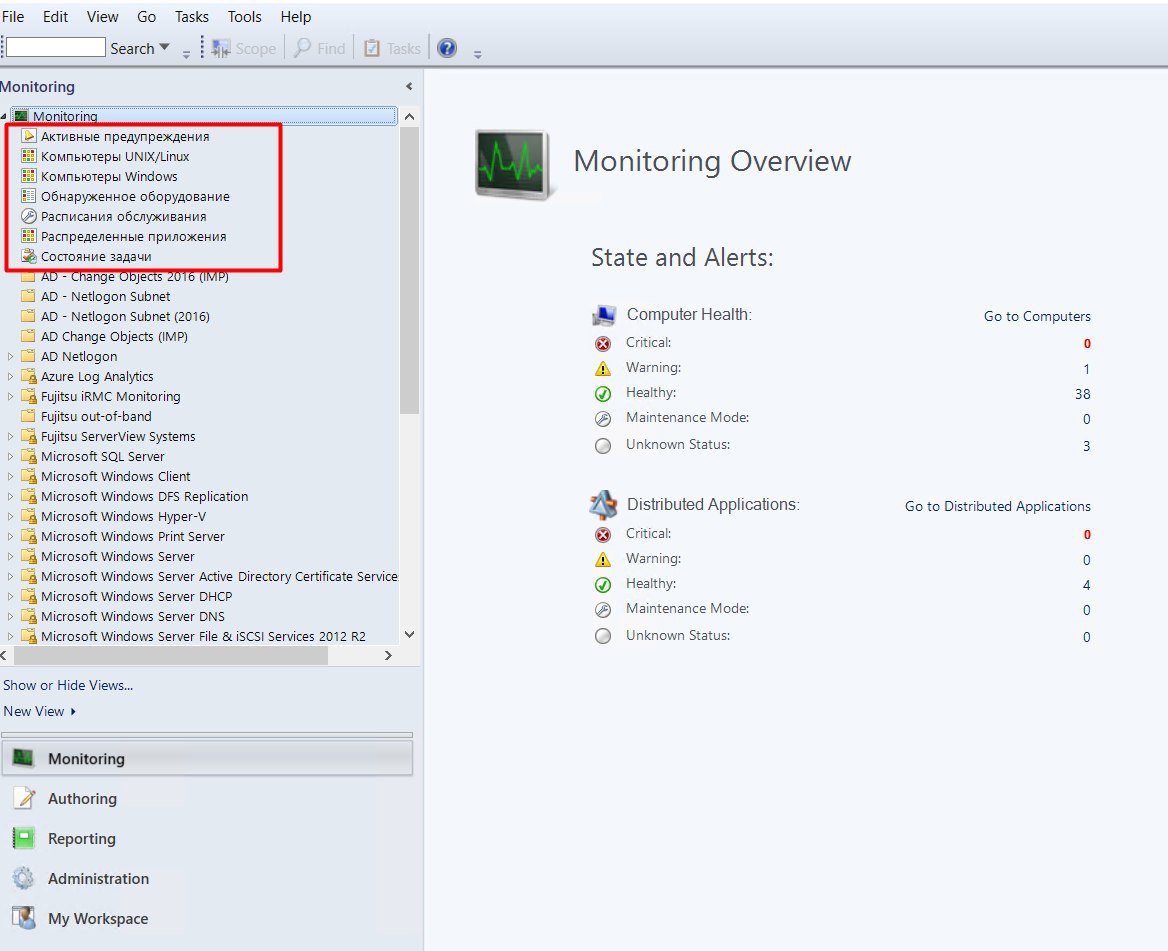Collapse the Monitoring root tree node
1168x951 pixels.
click(x=4, y=116)
